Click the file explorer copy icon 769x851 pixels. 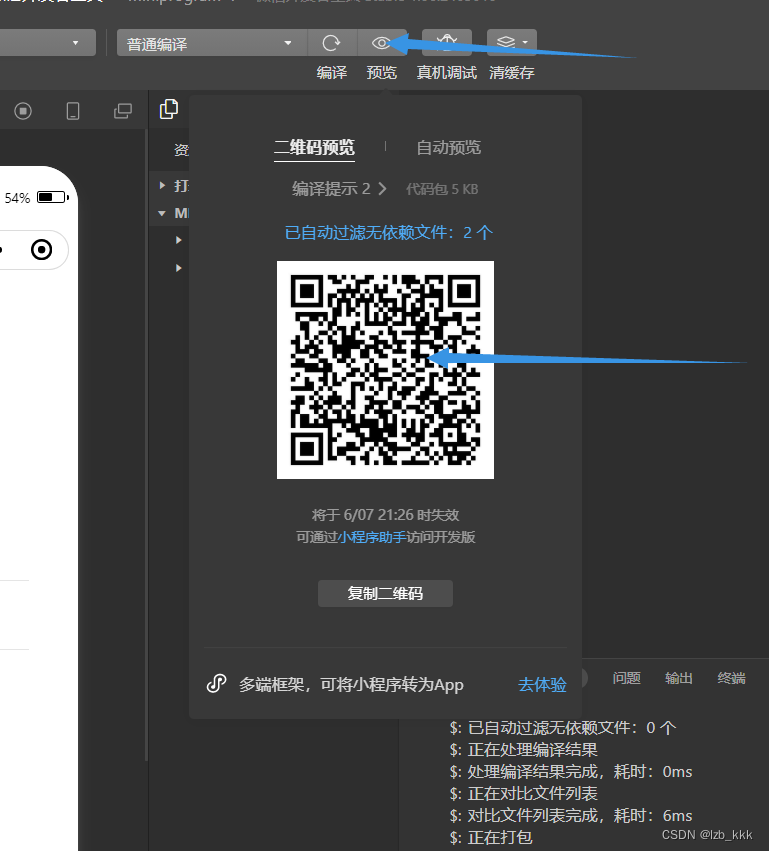coord(169,109)
